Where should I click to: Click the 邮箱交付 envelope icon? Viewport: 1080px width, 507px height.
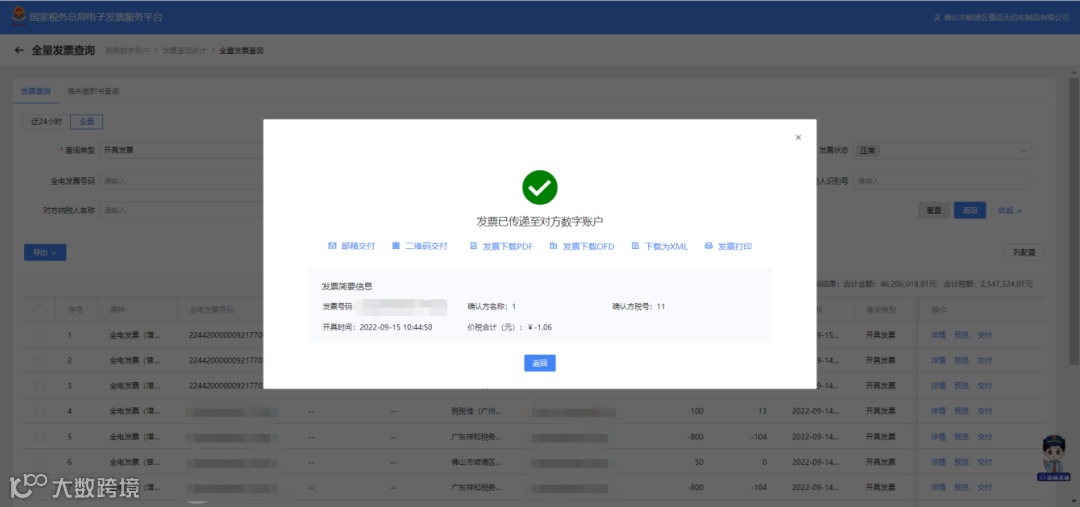coord(332,246)
